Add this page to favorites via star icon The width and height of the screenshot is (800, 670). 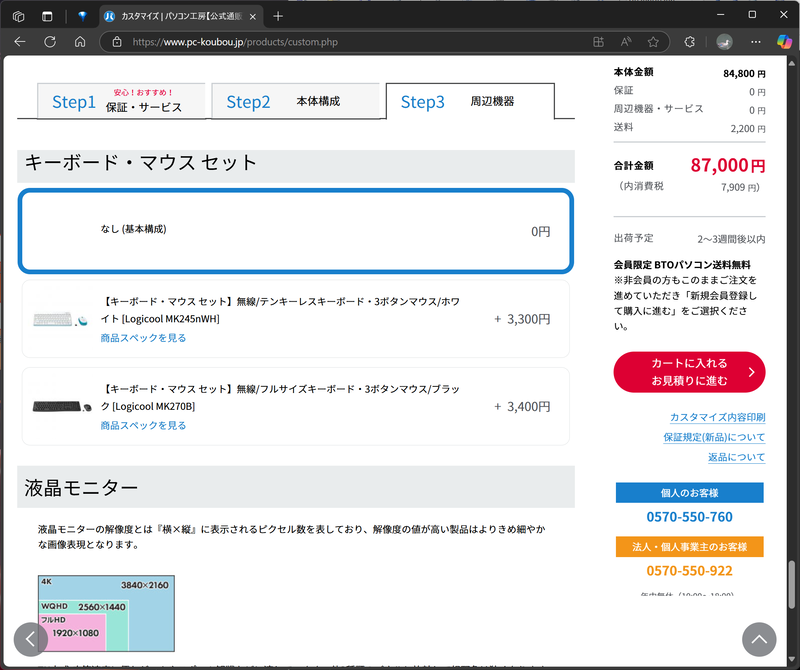coord(655,42)
